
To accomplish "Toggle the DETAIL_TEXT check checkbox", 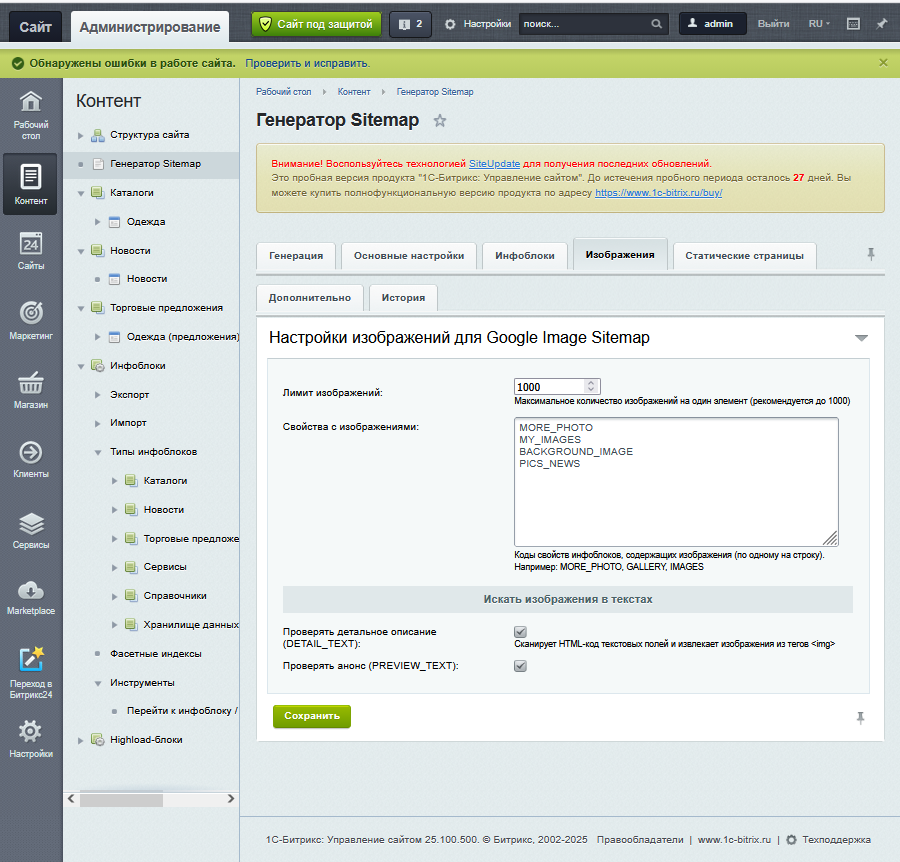I will 520,632.
